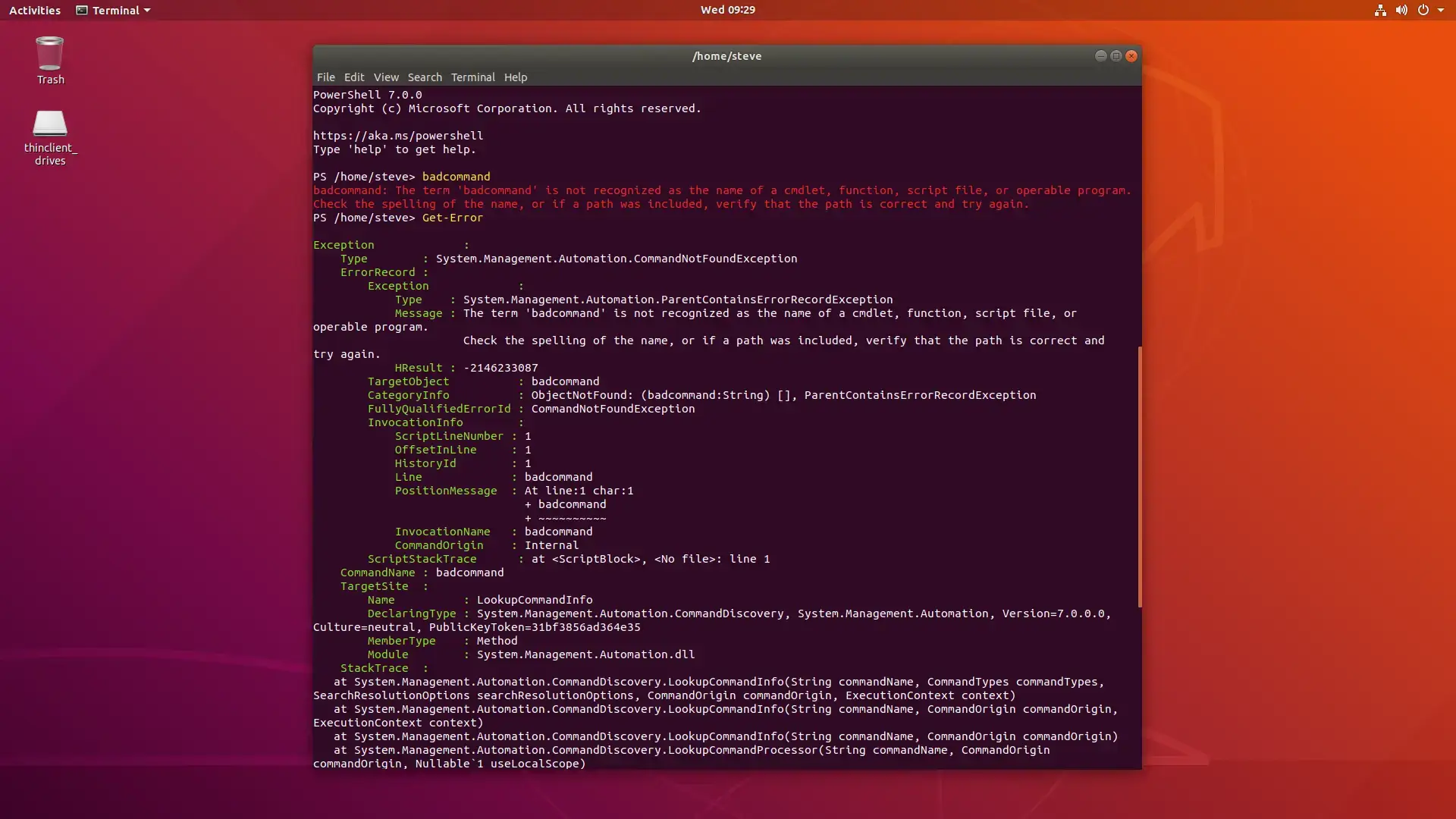The width and height of the screenshot is (1456, 819).
Task: Click the typed 'badcommand' after first prompt
Action: pos(457,177)
